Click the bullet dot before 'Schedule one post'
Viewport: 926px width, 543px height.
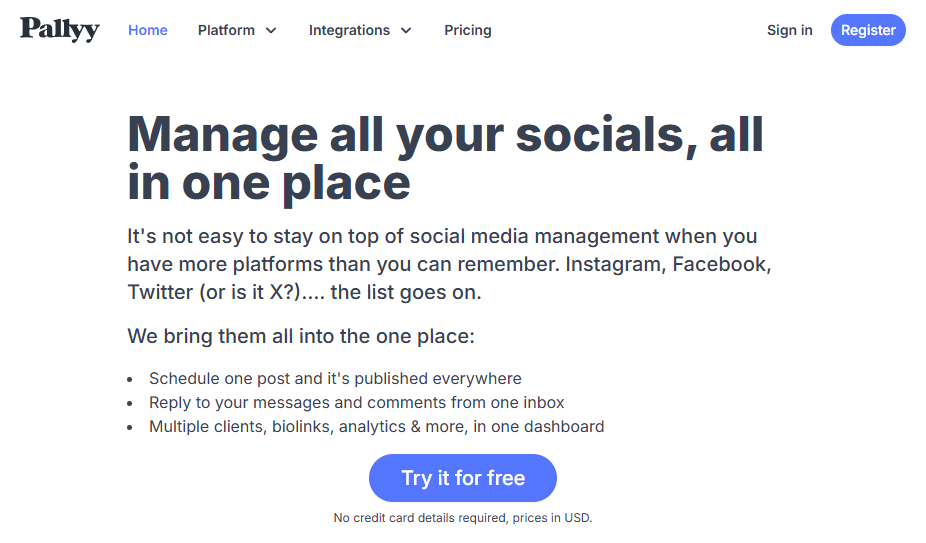(130, 379)
